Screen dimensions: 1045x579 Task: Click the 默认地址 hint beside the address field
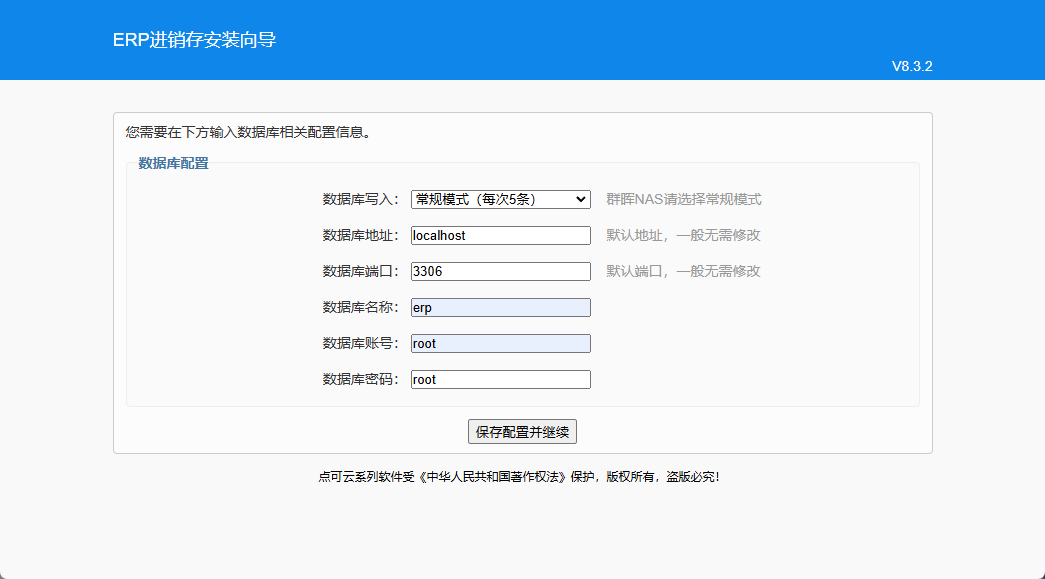click(683, 235)
